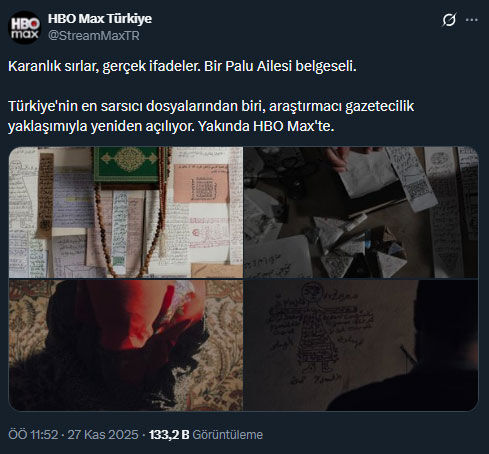Click the sentence 'Yakında HBO Max'te.'

(266, 126)
